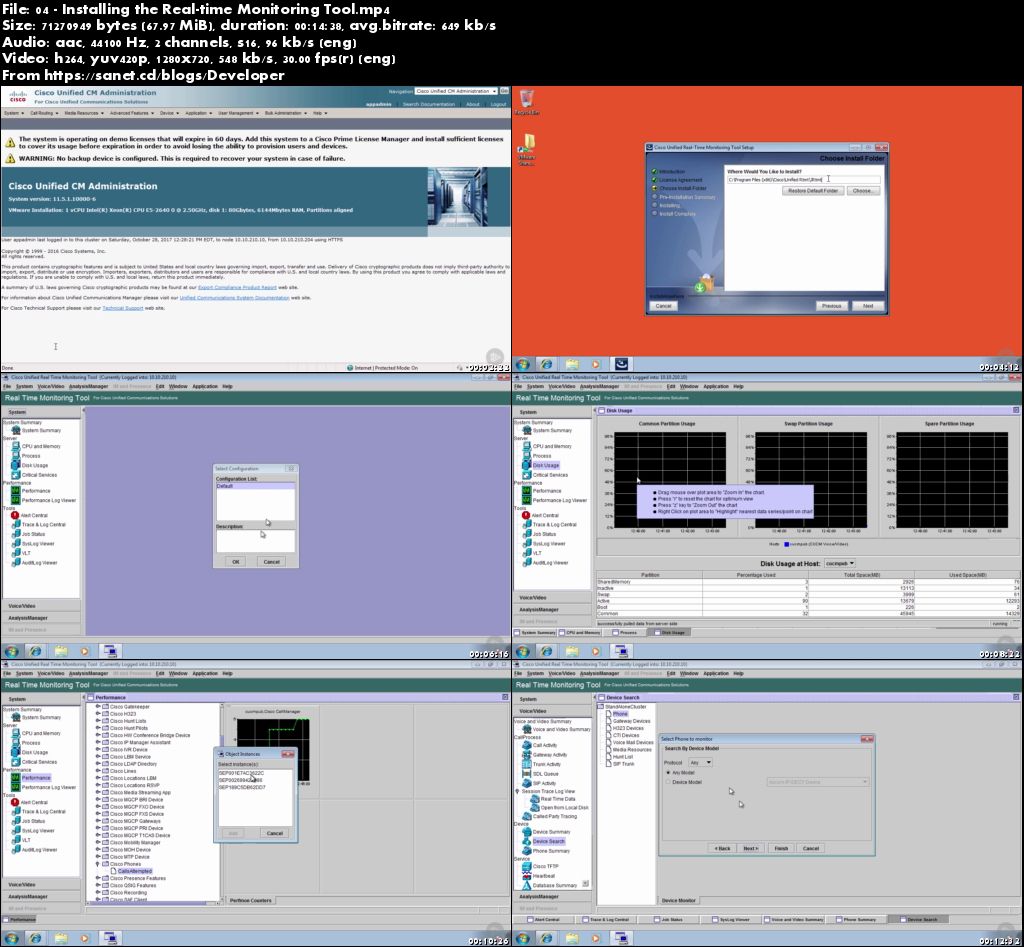Open Performance Log Viewer icon in Performance frame
This screenshot has width=1024, height=947.
click(16, 787)
